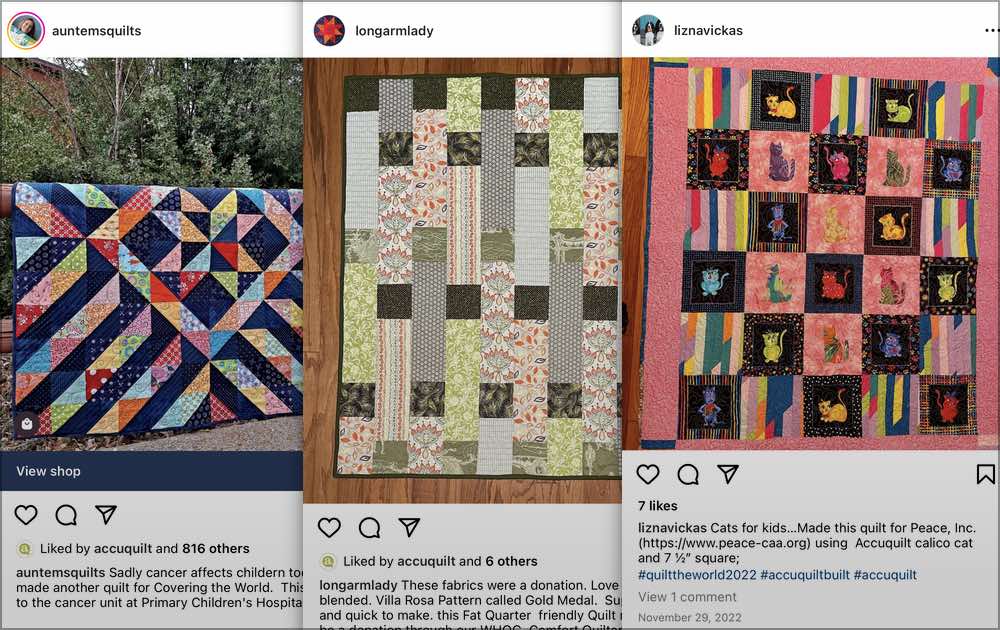Viewport: 1000px width, 630px height.
Task: Open the liznavickas profile avatar
Action: (648, 30)
